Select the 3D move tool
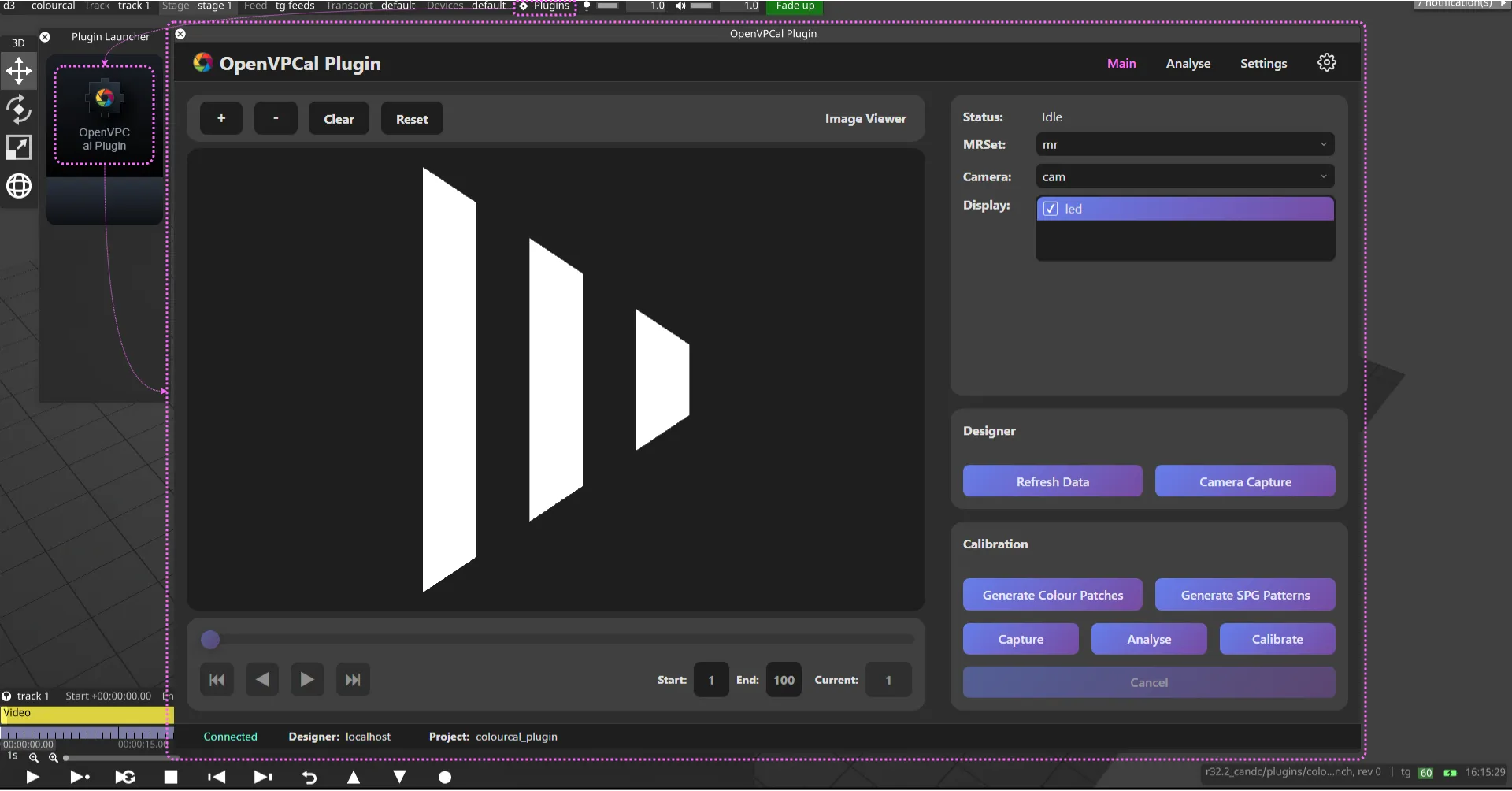Screen dimensions: 1512x791 pos(18,71)
